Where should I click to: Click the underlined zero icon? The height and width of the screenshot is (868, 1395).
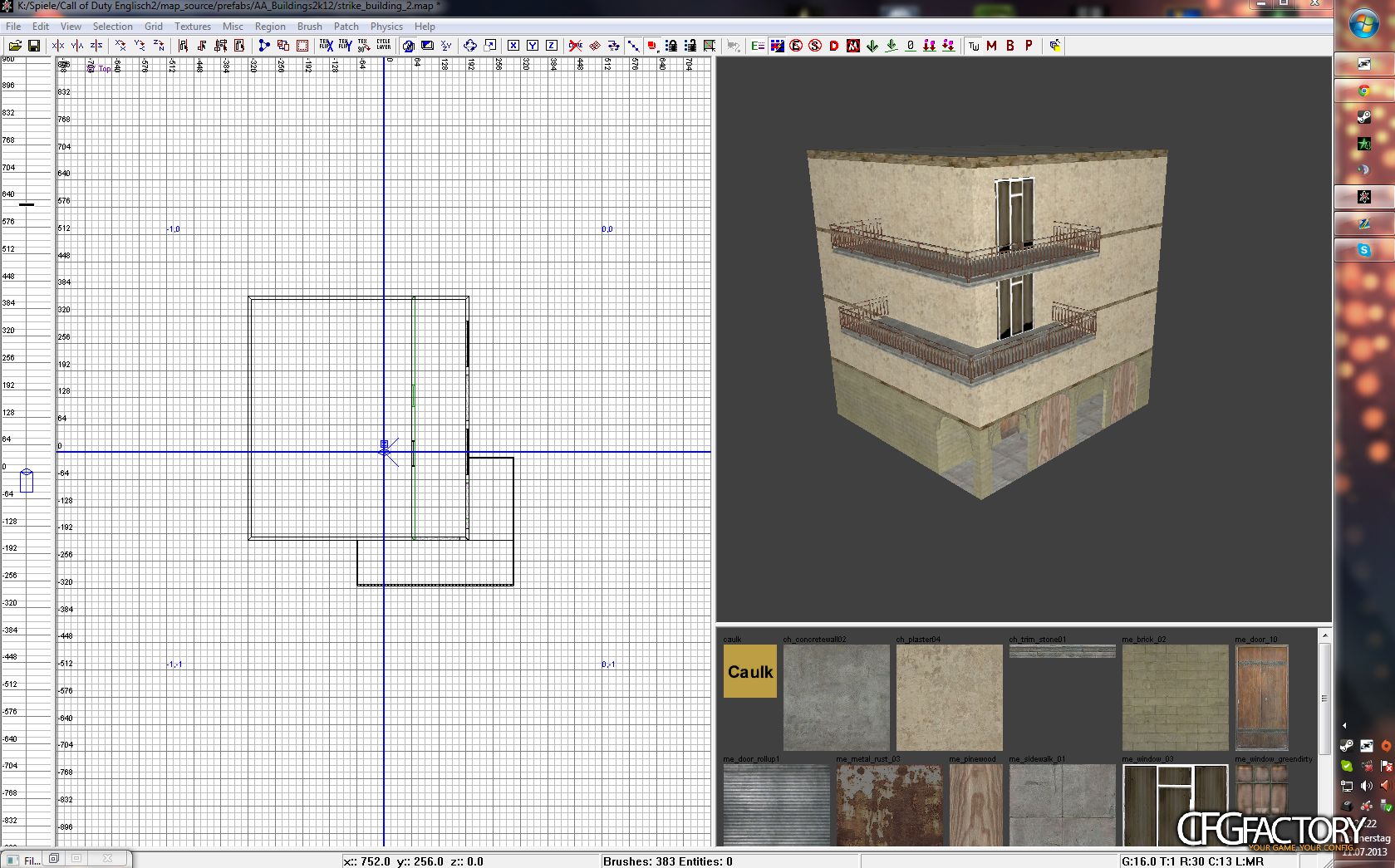pos(911,46)
